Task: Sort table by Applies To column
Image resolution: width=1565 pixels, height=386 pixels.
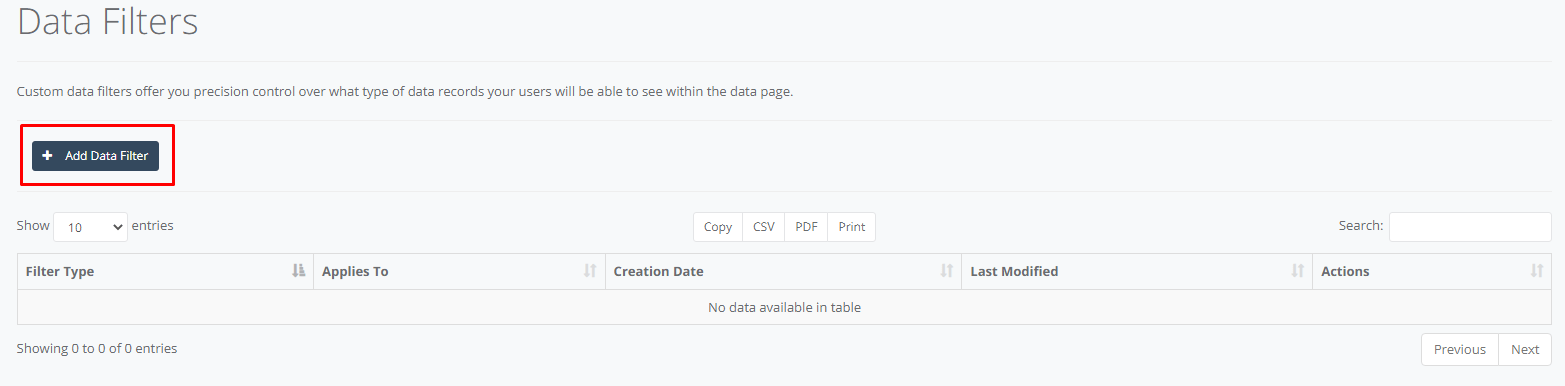Action: pyautogui.click(x=460, y=272)
